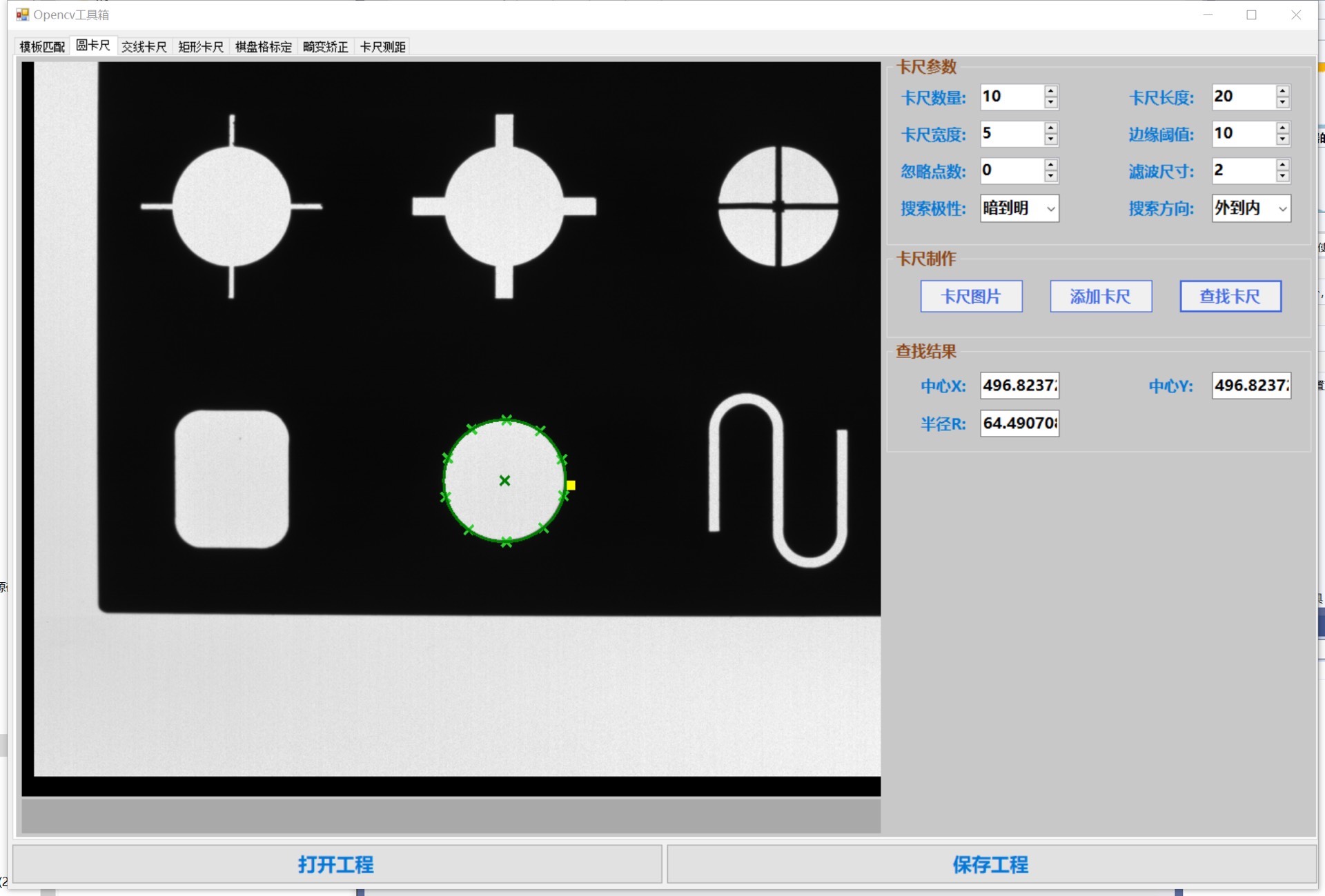This screenshot has width=1325, height=896.
Task: Click the 保存工程 button
Action: point(991,864)
